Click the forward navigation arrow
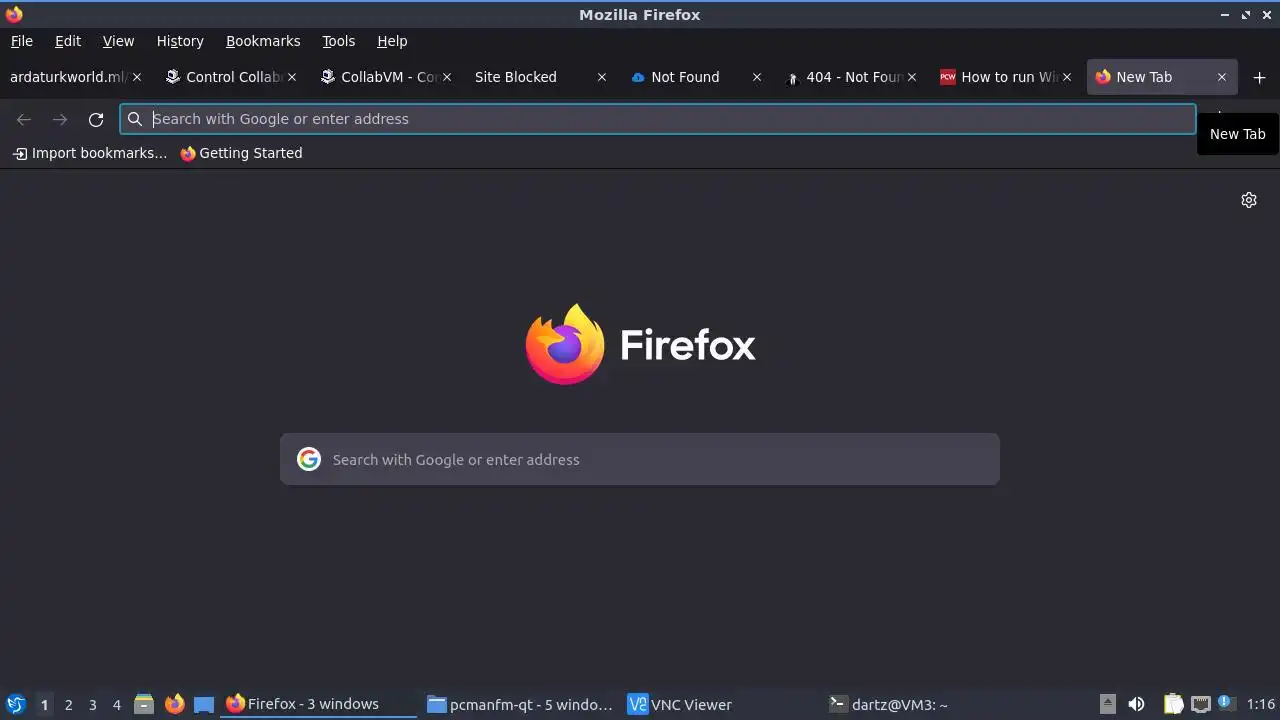The width and height of the screenshot is (1280, 720). pyautogui.click(x=60, y=119)
